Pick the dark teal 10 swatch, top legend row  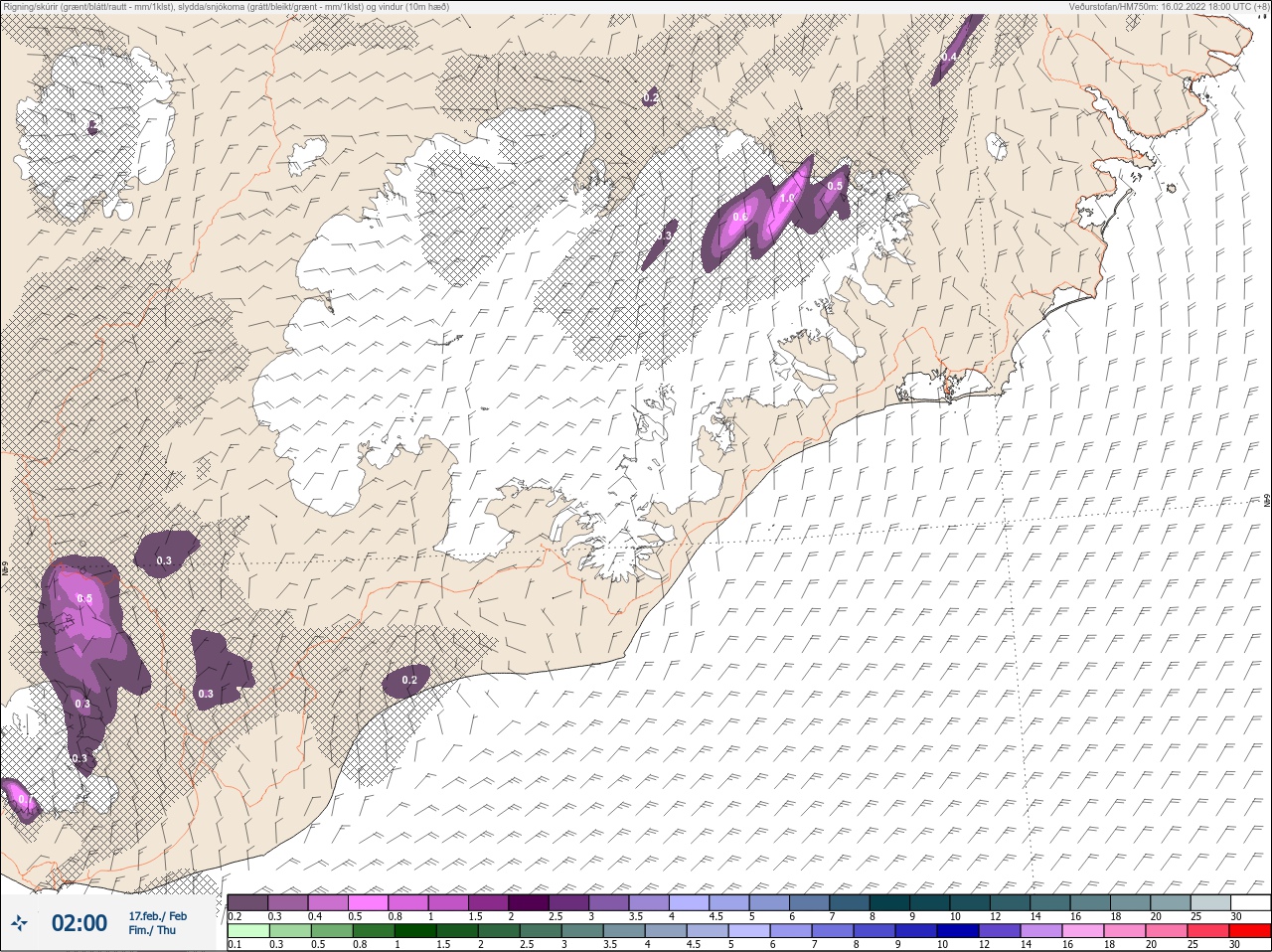coord(970,902)
